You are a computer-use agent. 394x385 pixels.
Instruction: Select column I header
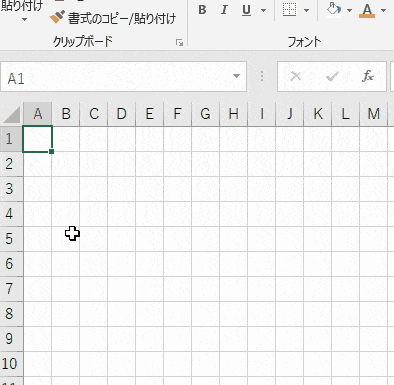(262, 114)
